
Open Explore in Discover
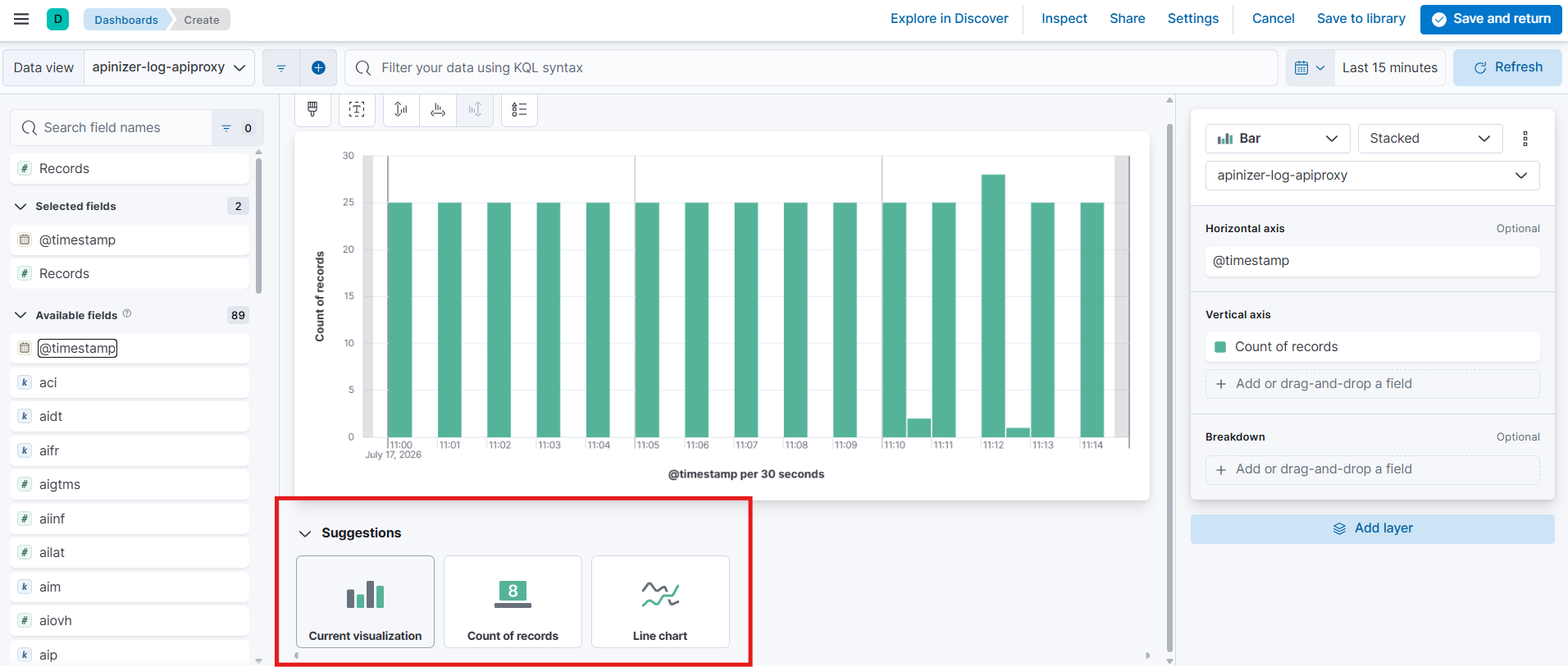tap(949, 18)
